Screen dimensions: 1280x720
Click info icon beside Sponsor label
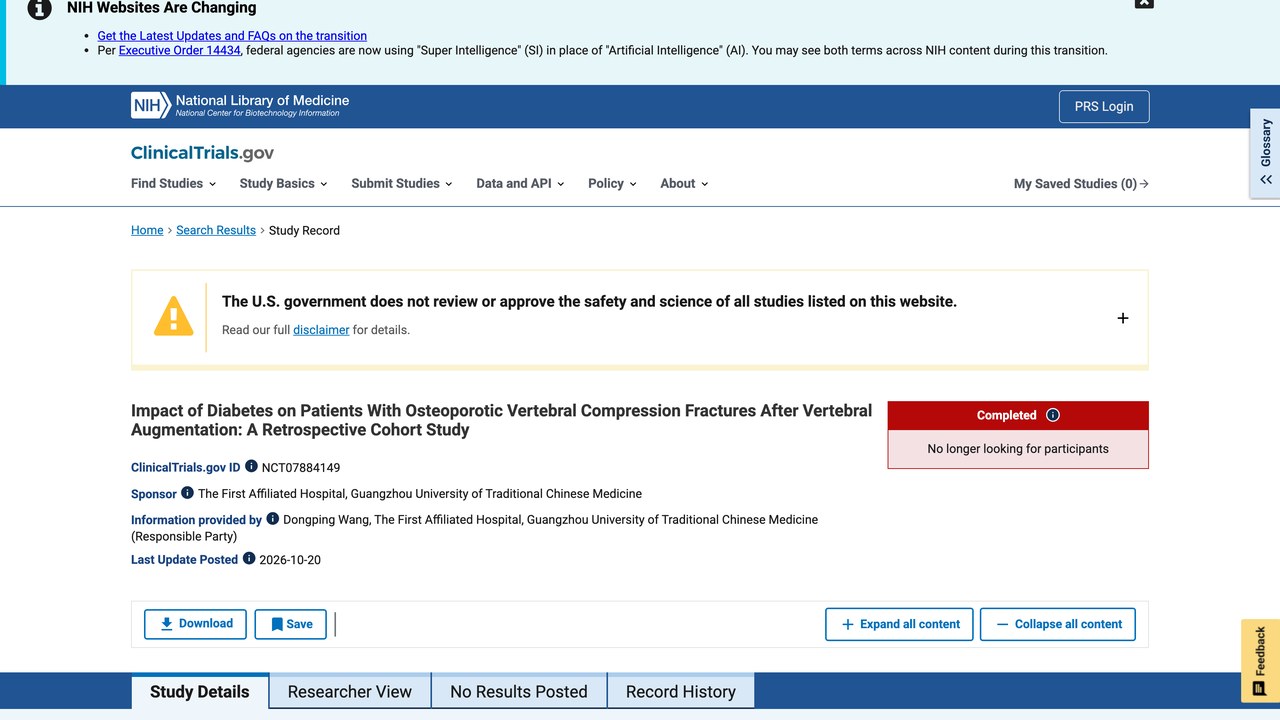click(x=187, y=492)
